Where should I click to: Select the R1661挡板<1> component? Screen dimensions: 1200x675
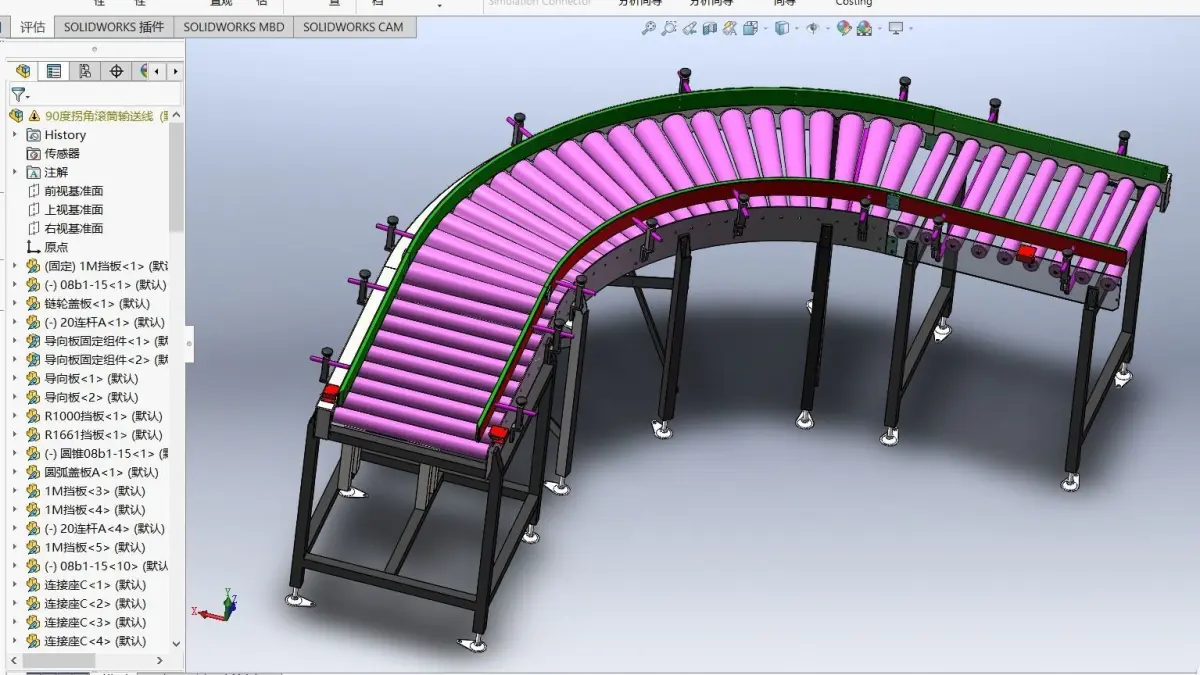[103, 435]
